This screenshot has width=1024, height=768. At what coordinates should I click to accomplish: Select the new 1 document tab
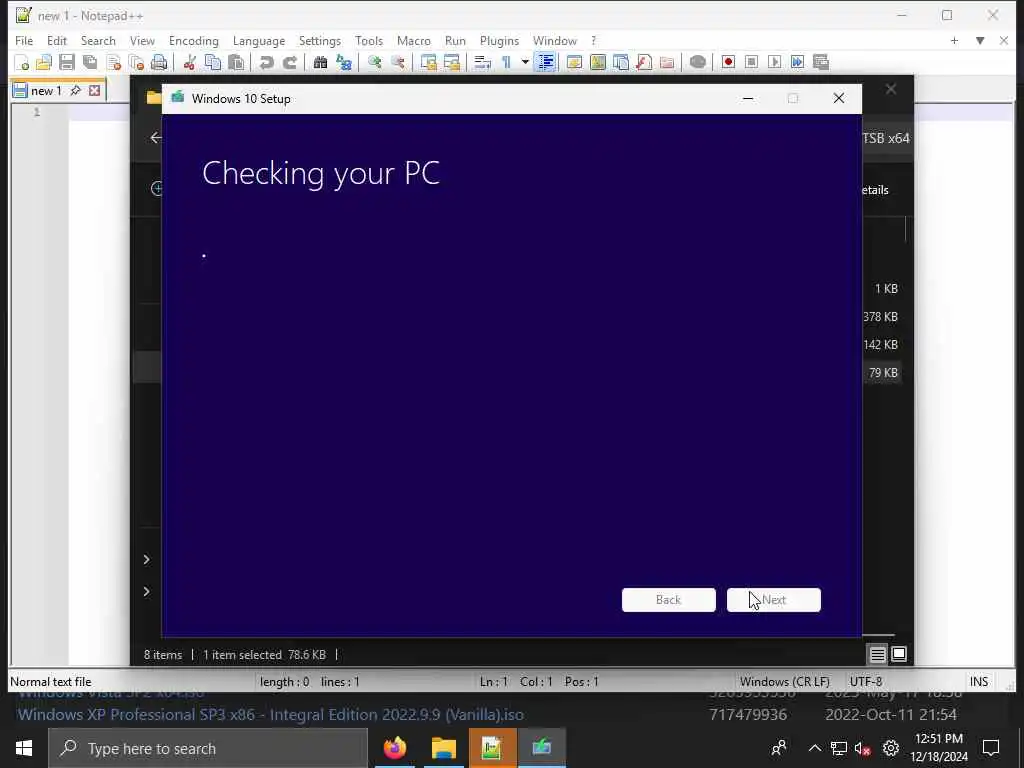click(x=46, y=91)
